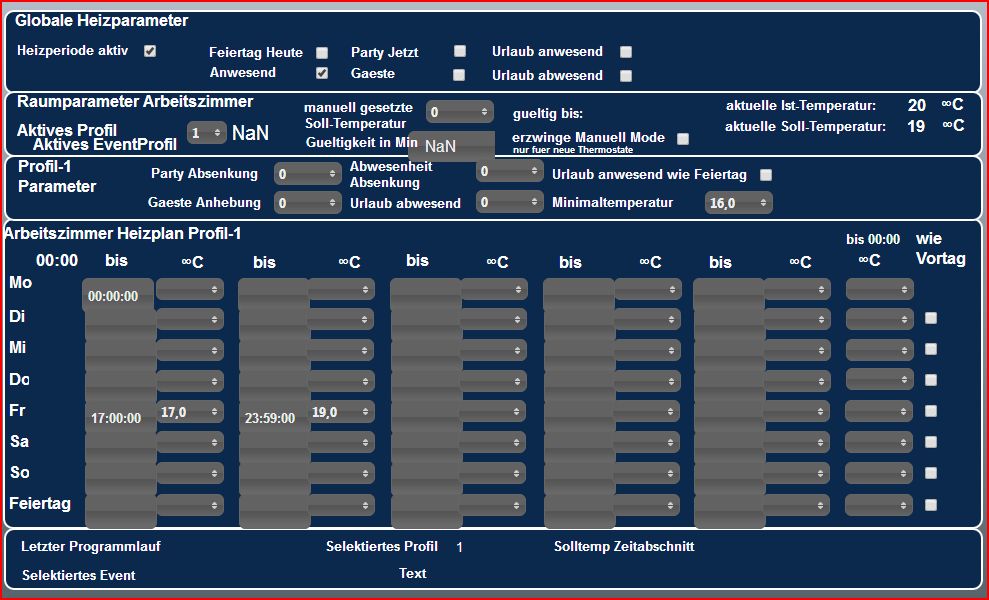Adjust Fr bis 00:00 temperature stepper
This screenshot has height=600, width=989.
pyautogui.click(x=880, y=411)
